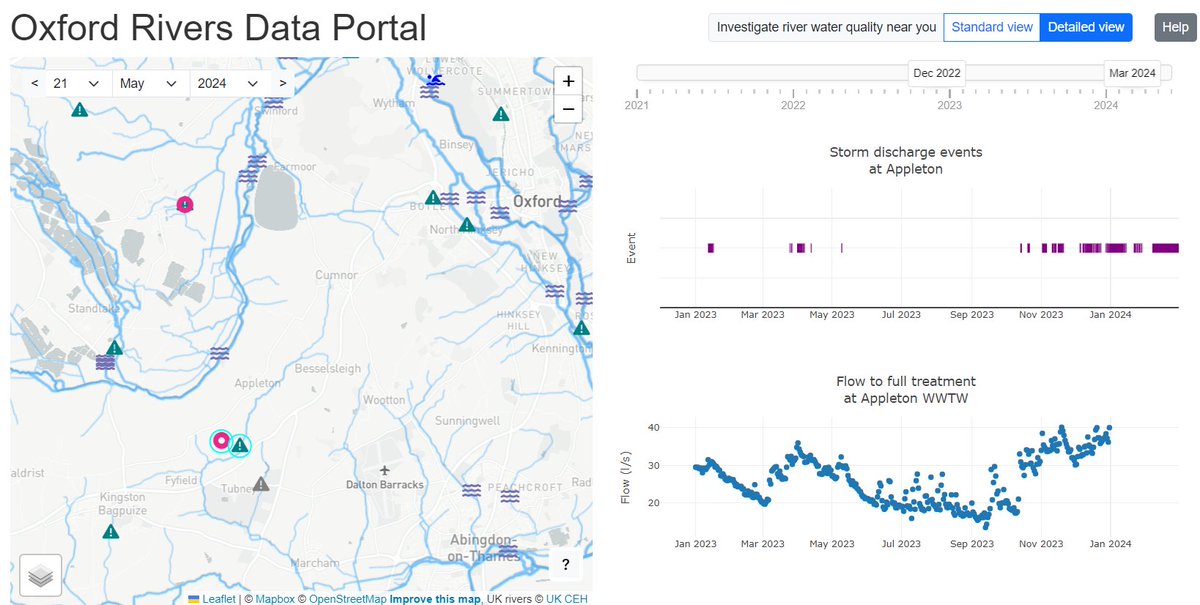
Task: Switch to Detailed view
Action: pos(1086,28)
